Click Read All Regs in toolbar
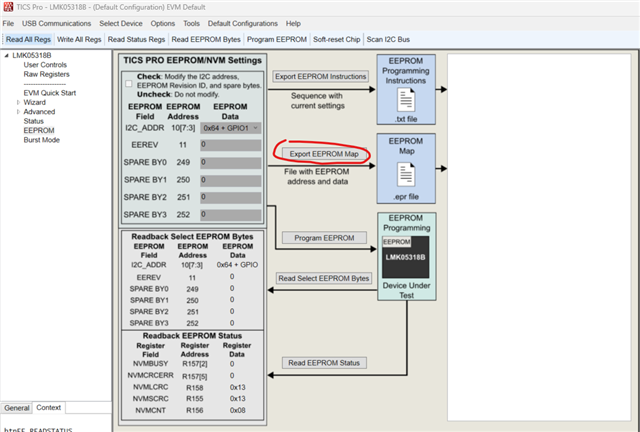The height and width of the screenshot is (432, 640). click(x=28, y=39)
